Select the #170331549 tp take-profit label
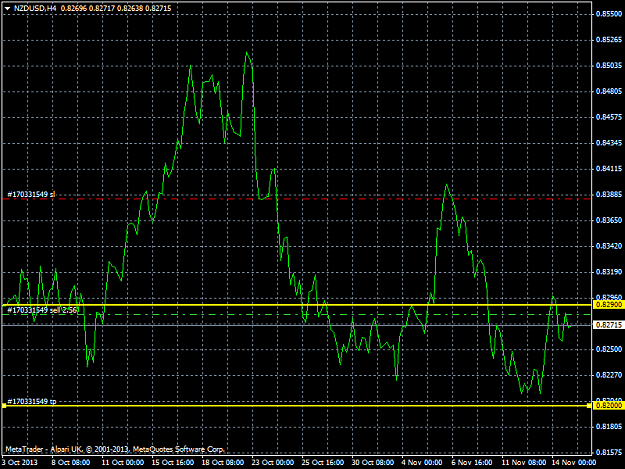625x469 pixels. point(32,401)
